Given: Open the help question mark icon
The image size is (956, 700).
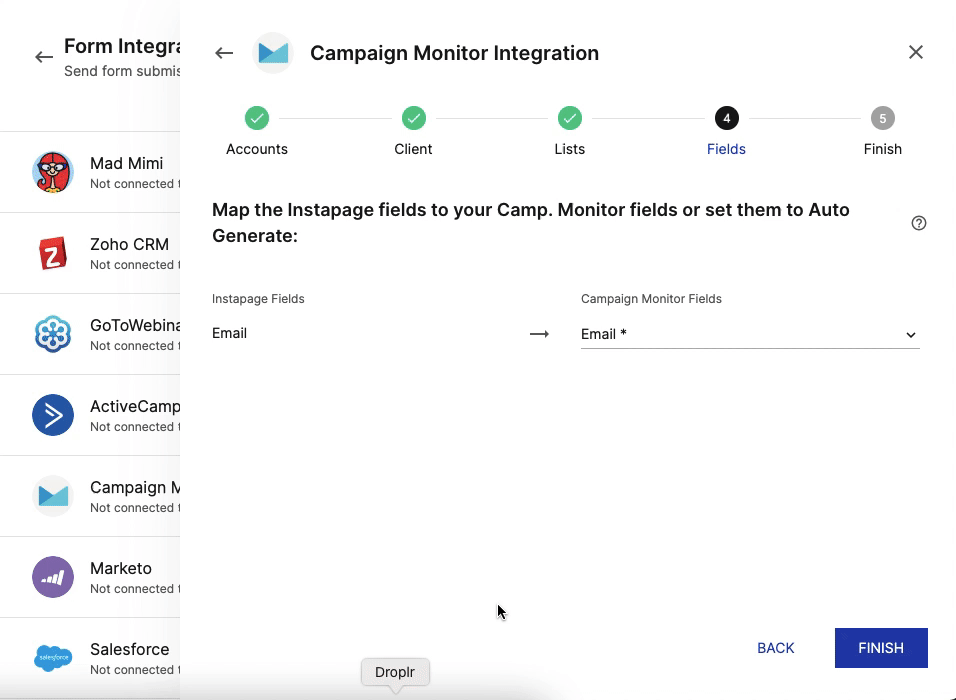Looking at the screenshot, I should pyautogui.click(x=919, y=223).
